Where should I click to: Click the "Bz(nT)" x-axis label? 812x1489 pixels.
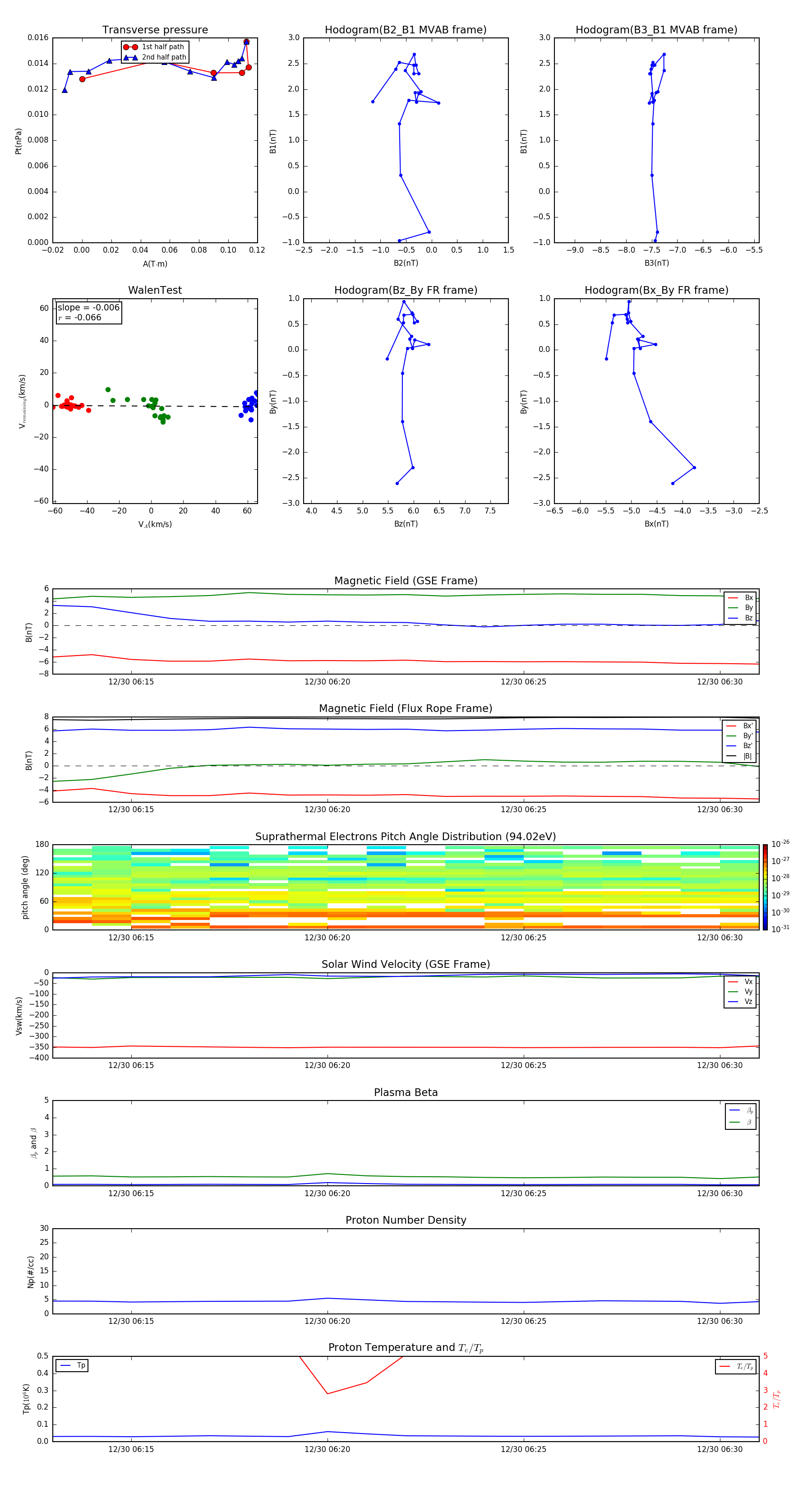click(406, 524)
